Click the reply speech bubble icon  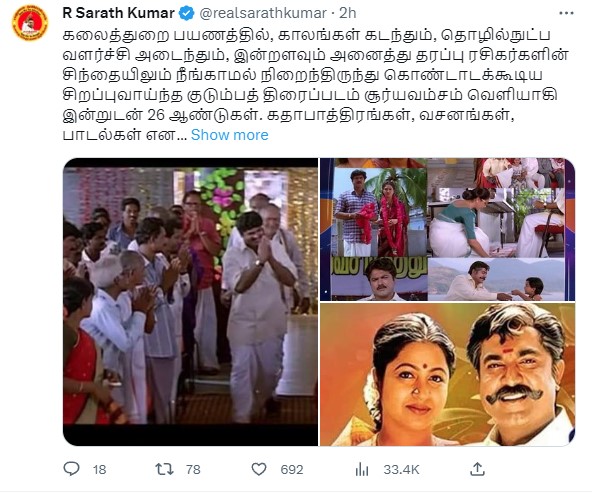(x=71, y=469)
